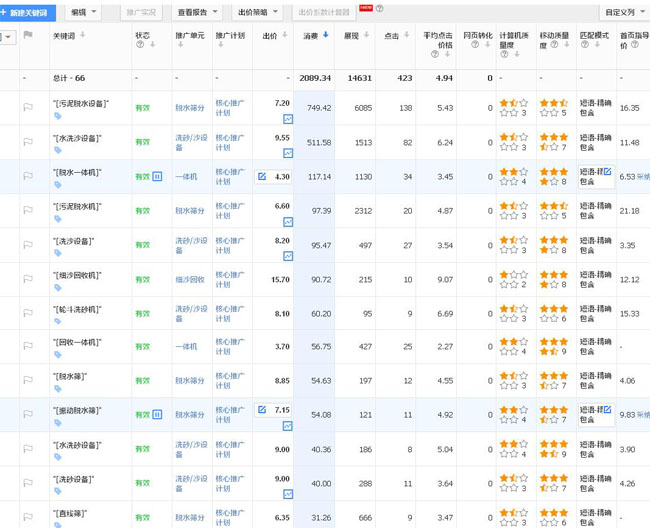Toggle the flag for 轮斗洗砂机 row
Image resolution: width=650 pixels, height=528 pixels.
click(28, 313)
